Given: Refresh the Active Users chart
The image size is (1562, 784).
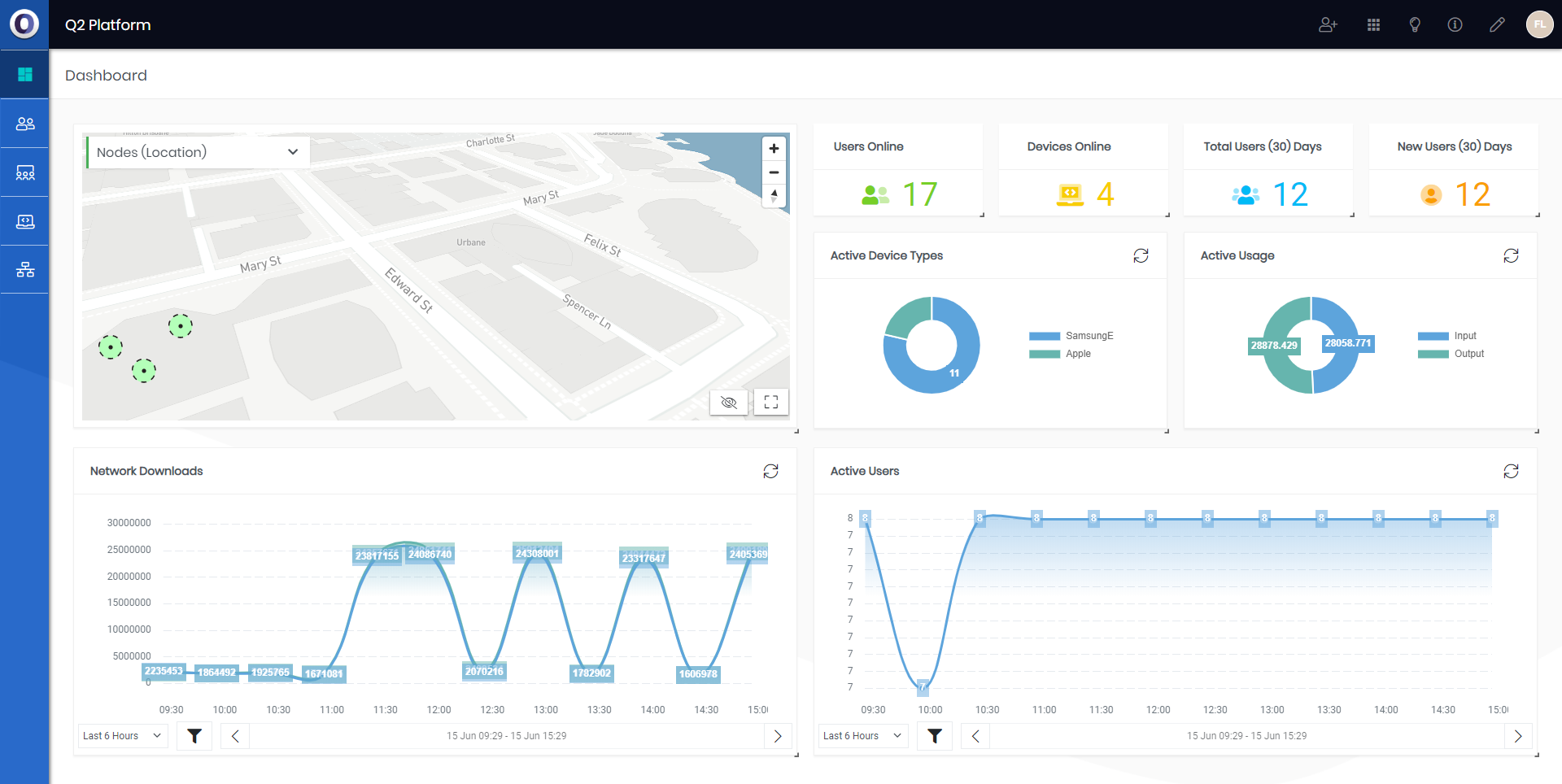Looking at the screenshot, I should 1511,471.
